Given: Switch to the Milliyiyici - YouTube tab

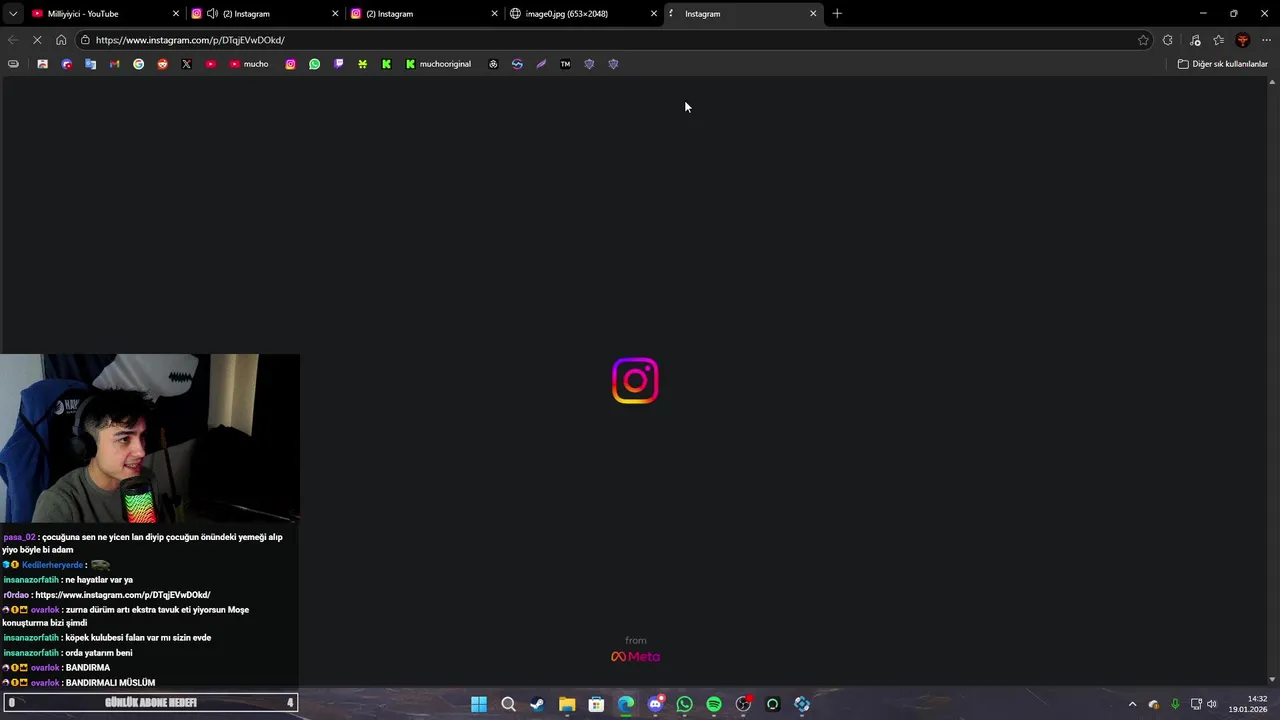Looking at the screenshot, I should pyautogui.click(x=103, y=14).
